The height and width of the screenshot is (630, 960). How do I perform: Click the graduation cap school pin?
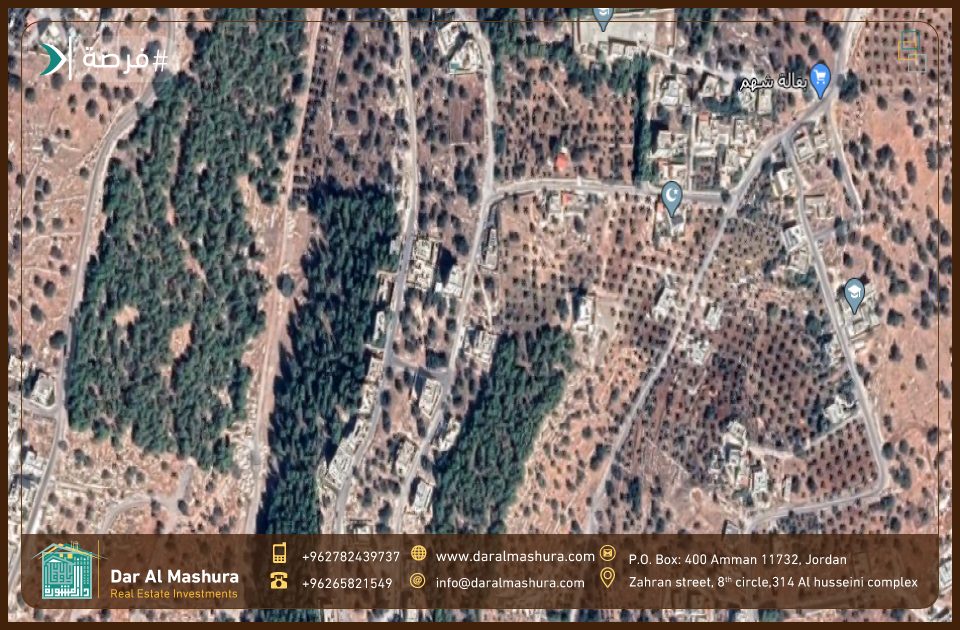coord(854,293)
